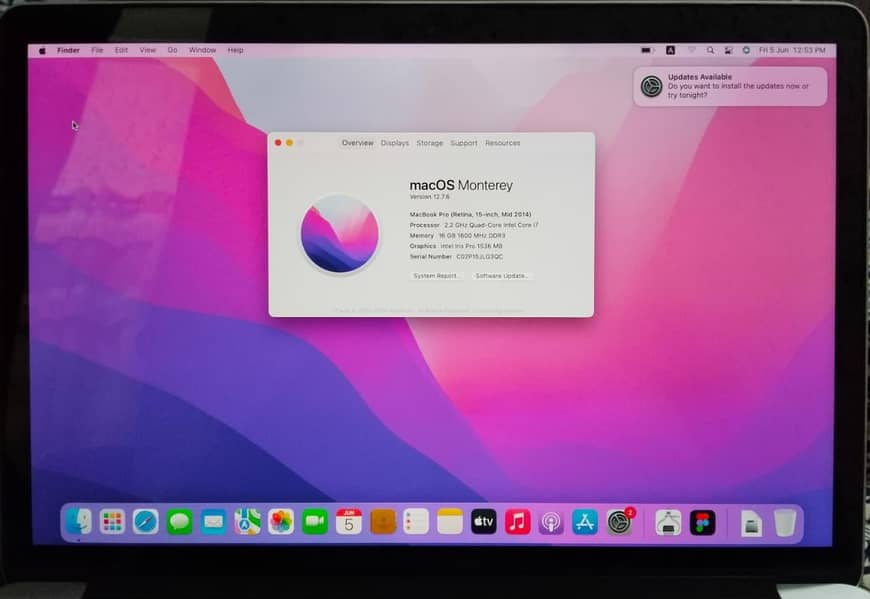Image resolution: width=870 pixels, height=599 pixels.
Task: Open the App Store in Dock
Action: (585, 522)
